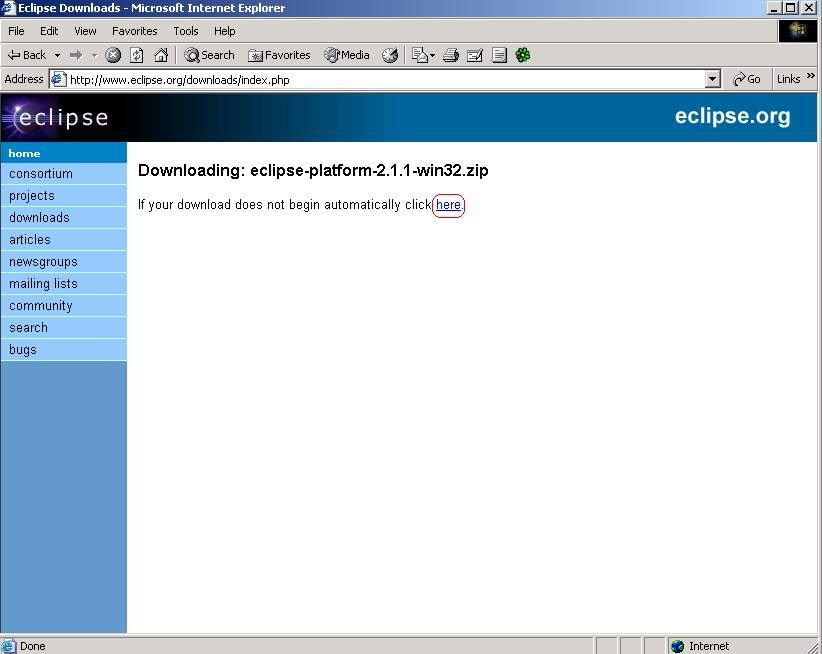Refresh the page with the Refresh icon
822x654 pixels.
point(136,55)
